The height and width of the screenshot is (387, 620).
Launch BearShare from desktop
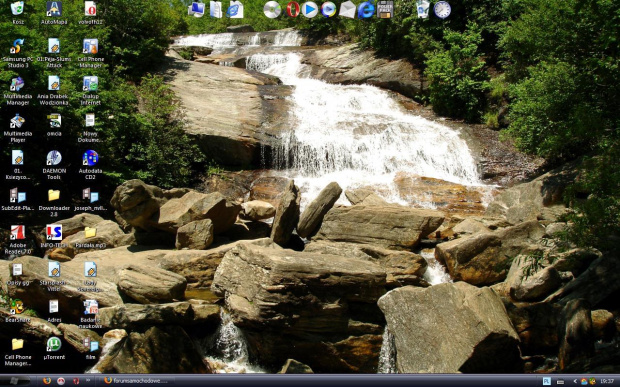click(18, 311)
